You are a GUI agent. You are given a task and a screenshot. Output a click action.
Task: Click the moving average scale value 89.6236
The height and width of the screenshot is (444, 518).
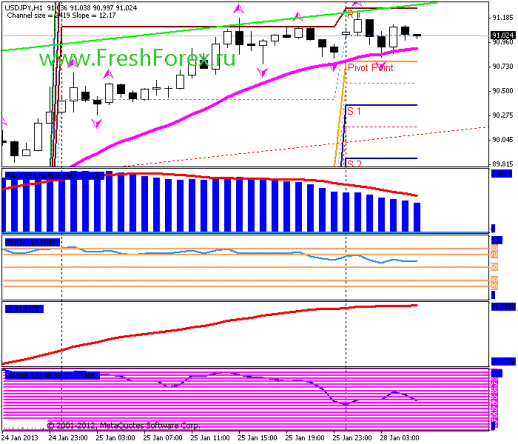(x=503, y=361)
